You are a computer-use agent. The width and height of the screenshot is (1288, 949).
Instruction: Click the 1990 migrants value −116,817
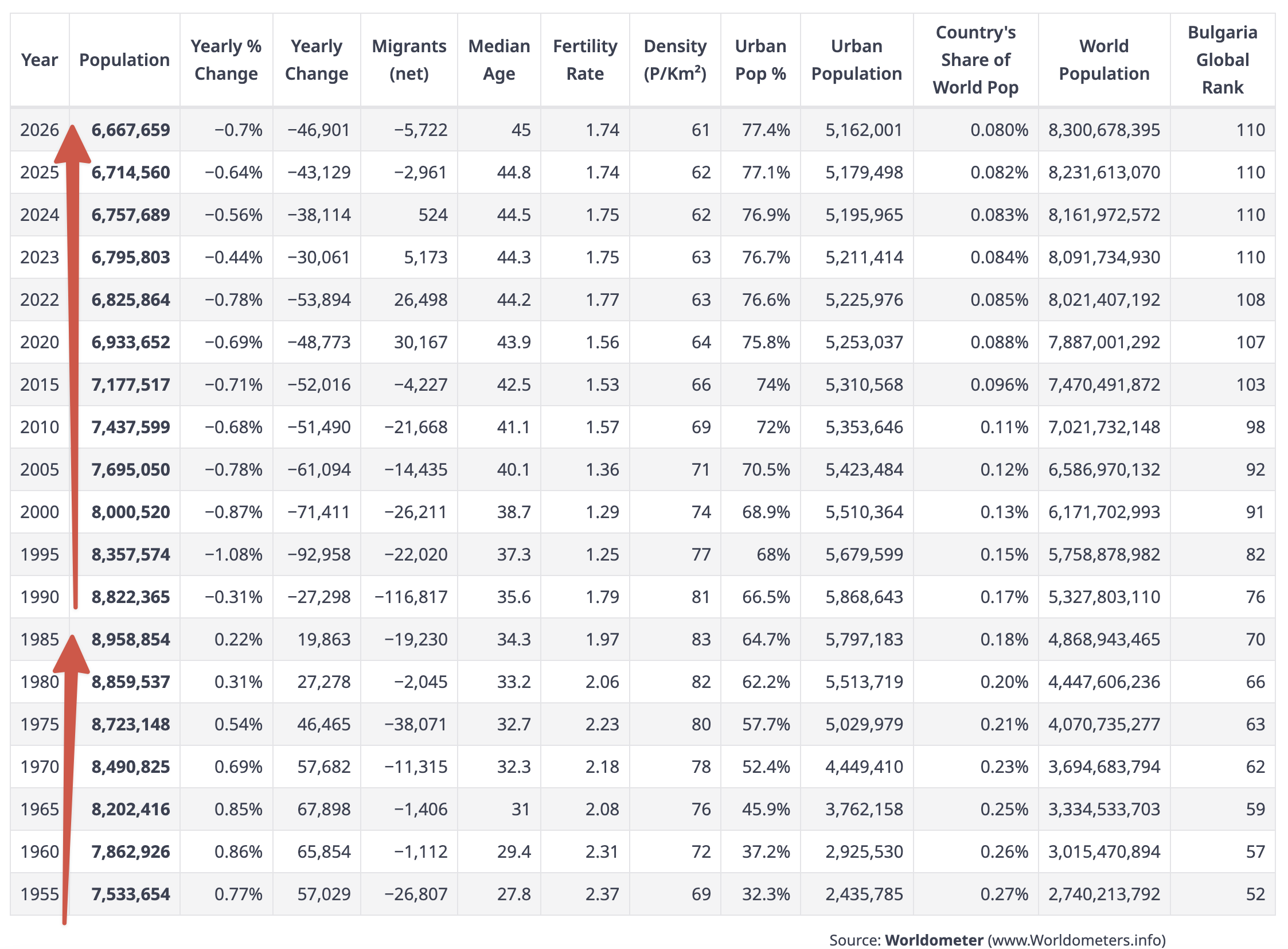click(x=411, y=597)
